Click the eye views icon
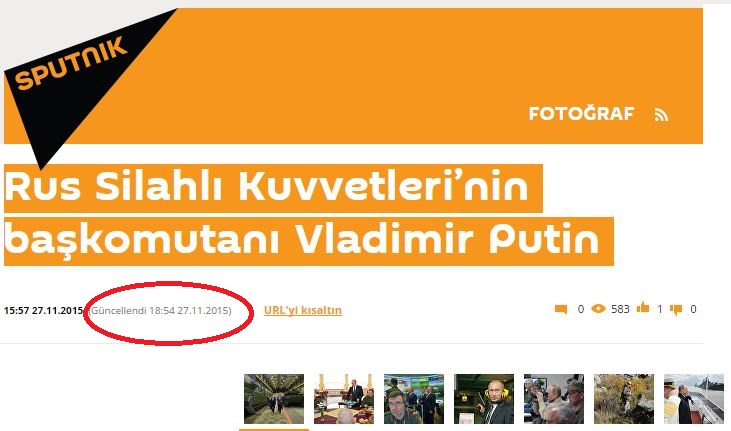 (x=598, y=309)
